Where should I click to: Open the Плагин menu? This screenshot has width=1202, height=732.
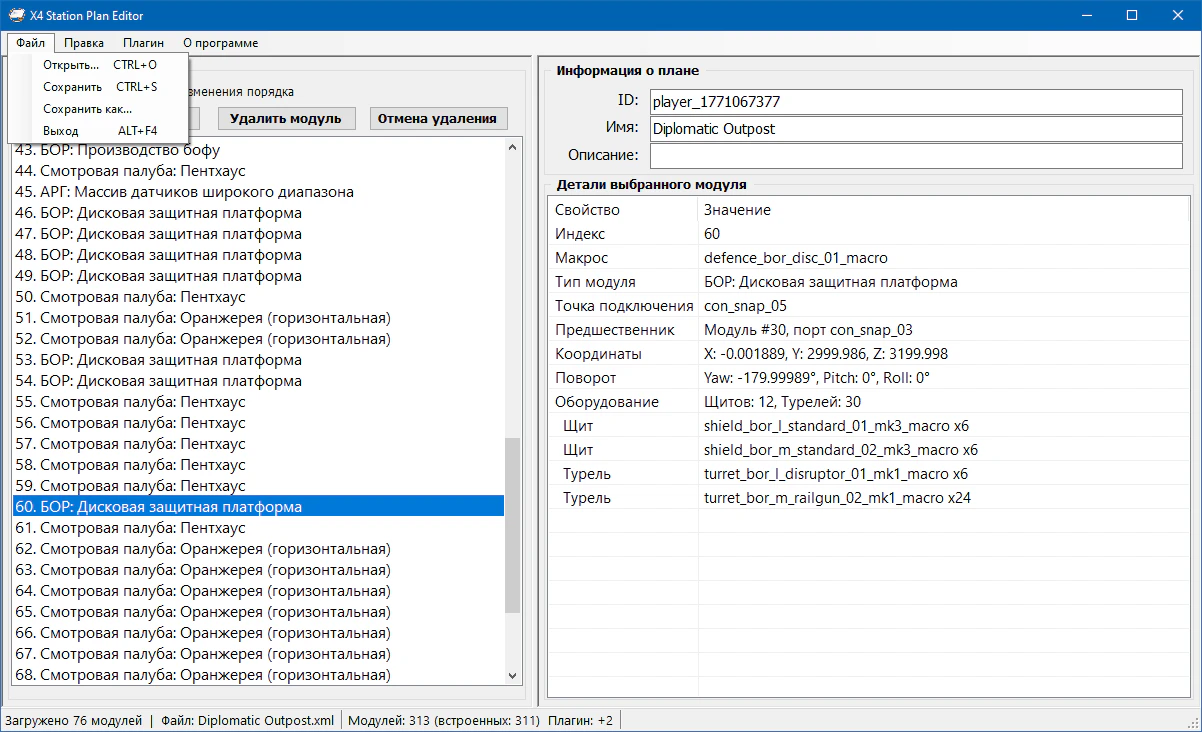tap(143, 43)
